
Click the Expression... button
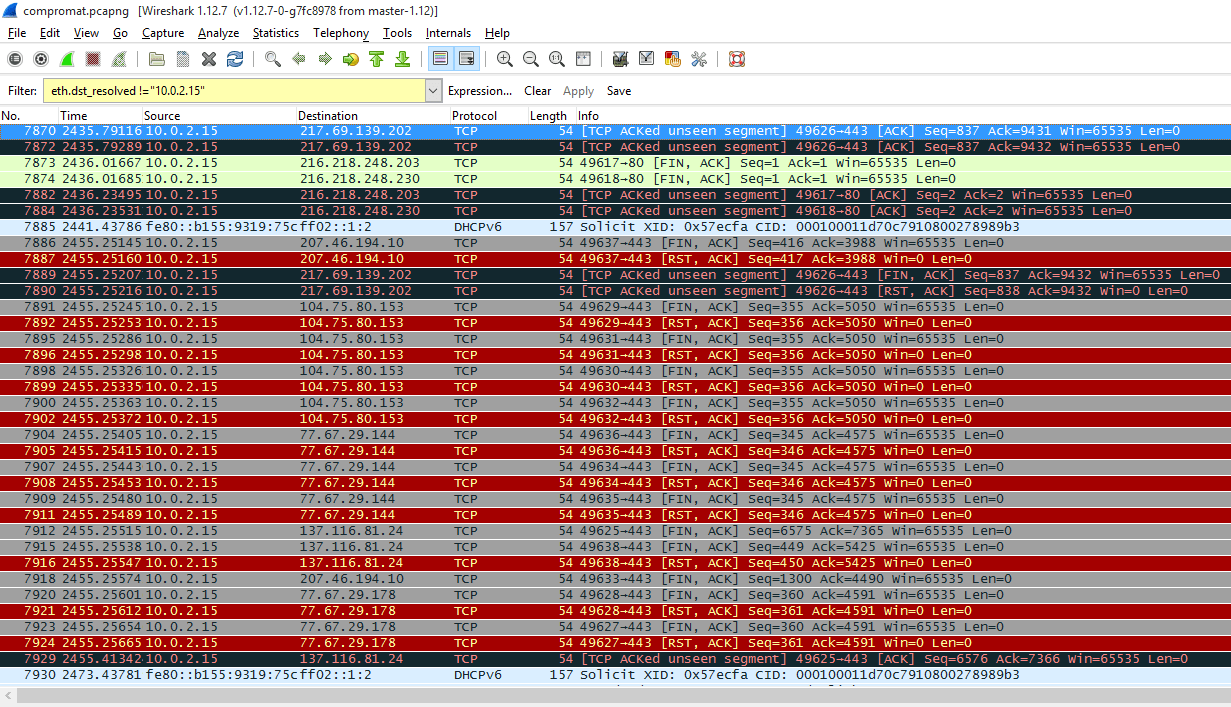(x=480, y=91)
